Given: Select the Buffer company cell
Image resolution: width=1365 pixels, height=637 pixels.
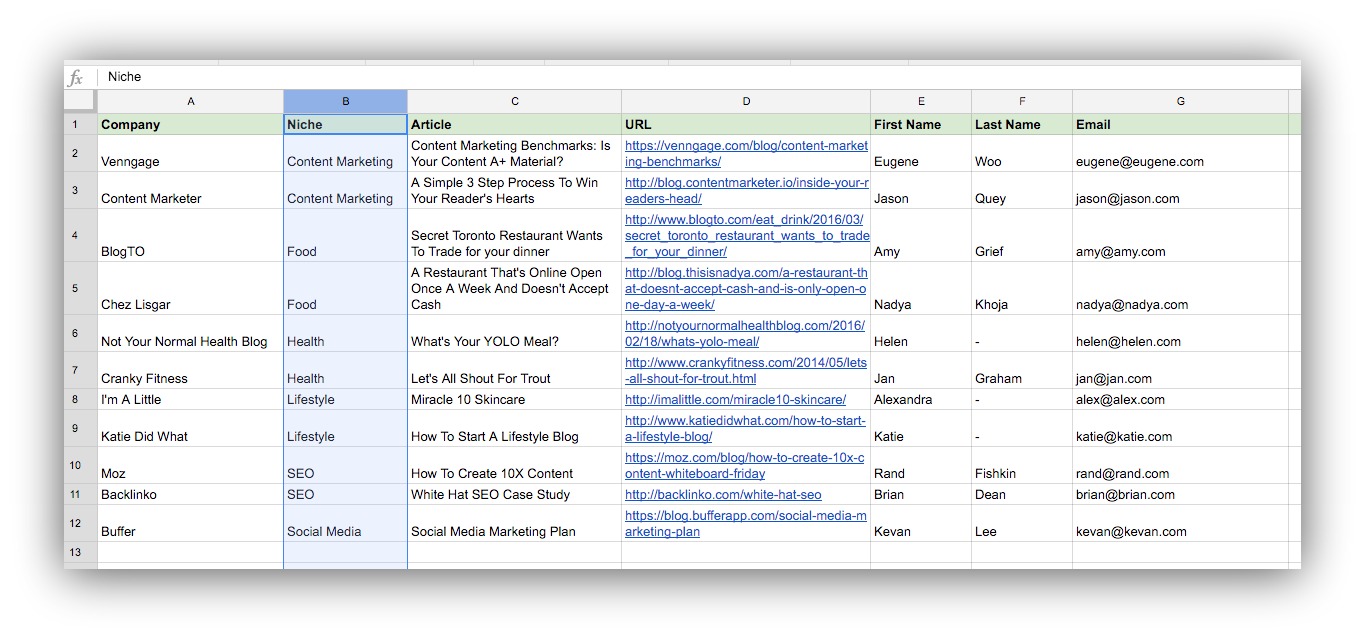Looking at the screenshot, I should pos(191,524).
